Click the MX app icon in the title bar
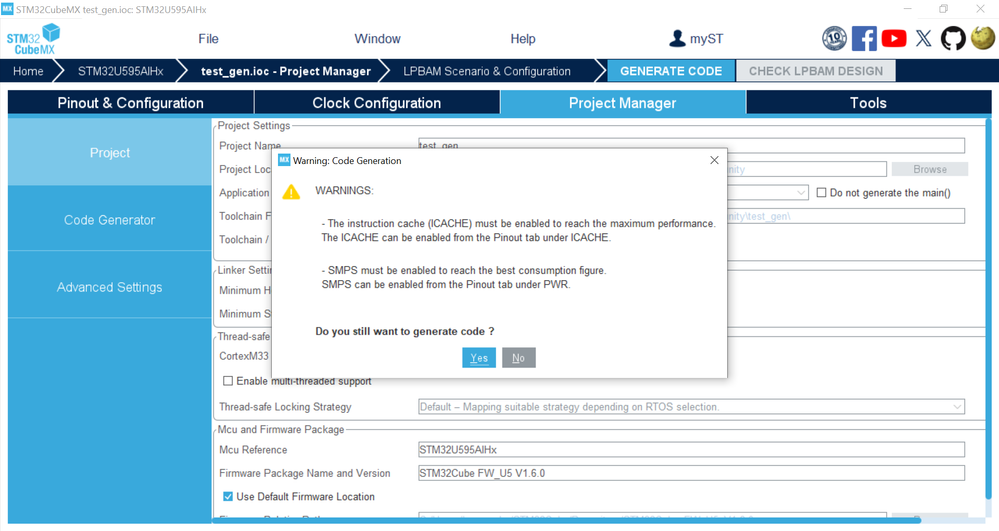Screen dimensions: 999x531 tap(7, 9)
